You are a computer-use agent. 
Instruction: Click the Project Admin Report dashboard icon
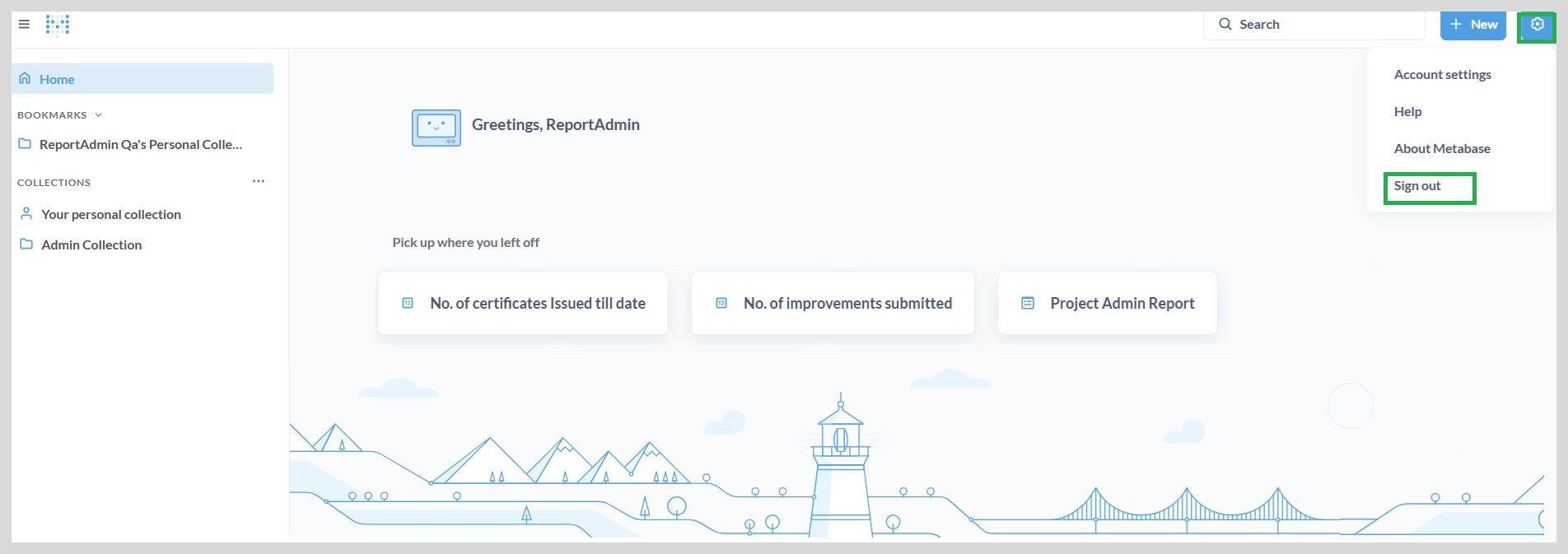tap(1028, 303)
